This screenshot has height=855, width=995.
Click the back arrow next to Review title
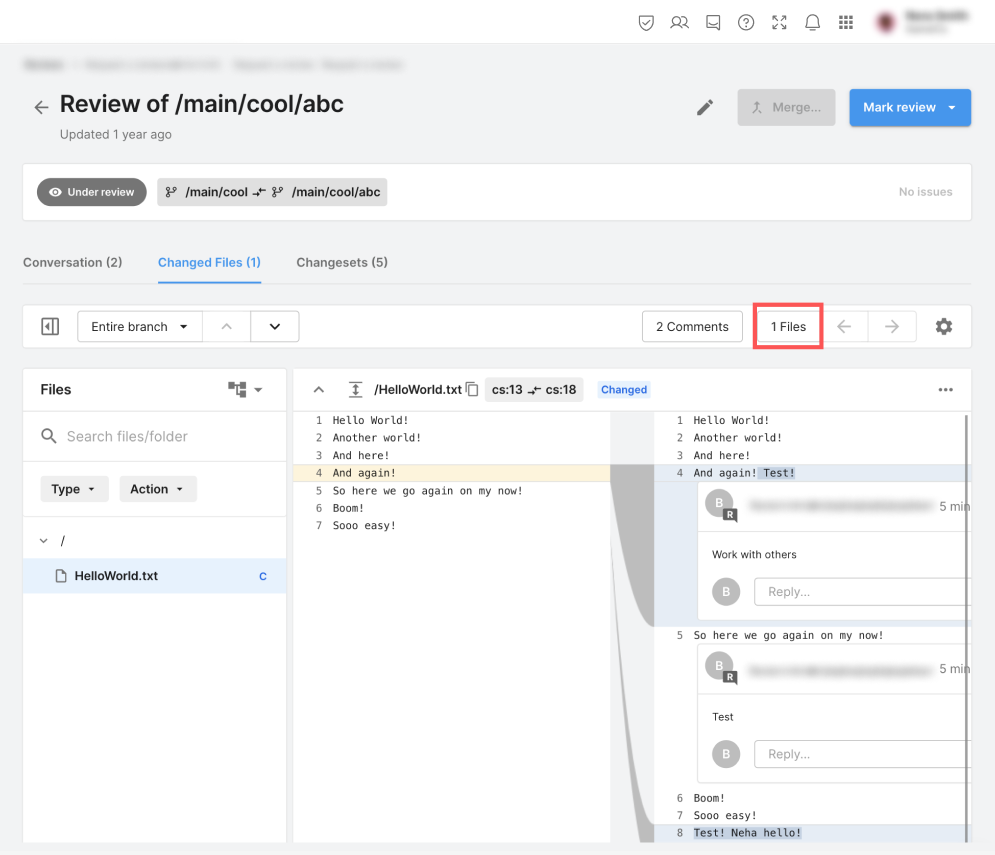41,107
